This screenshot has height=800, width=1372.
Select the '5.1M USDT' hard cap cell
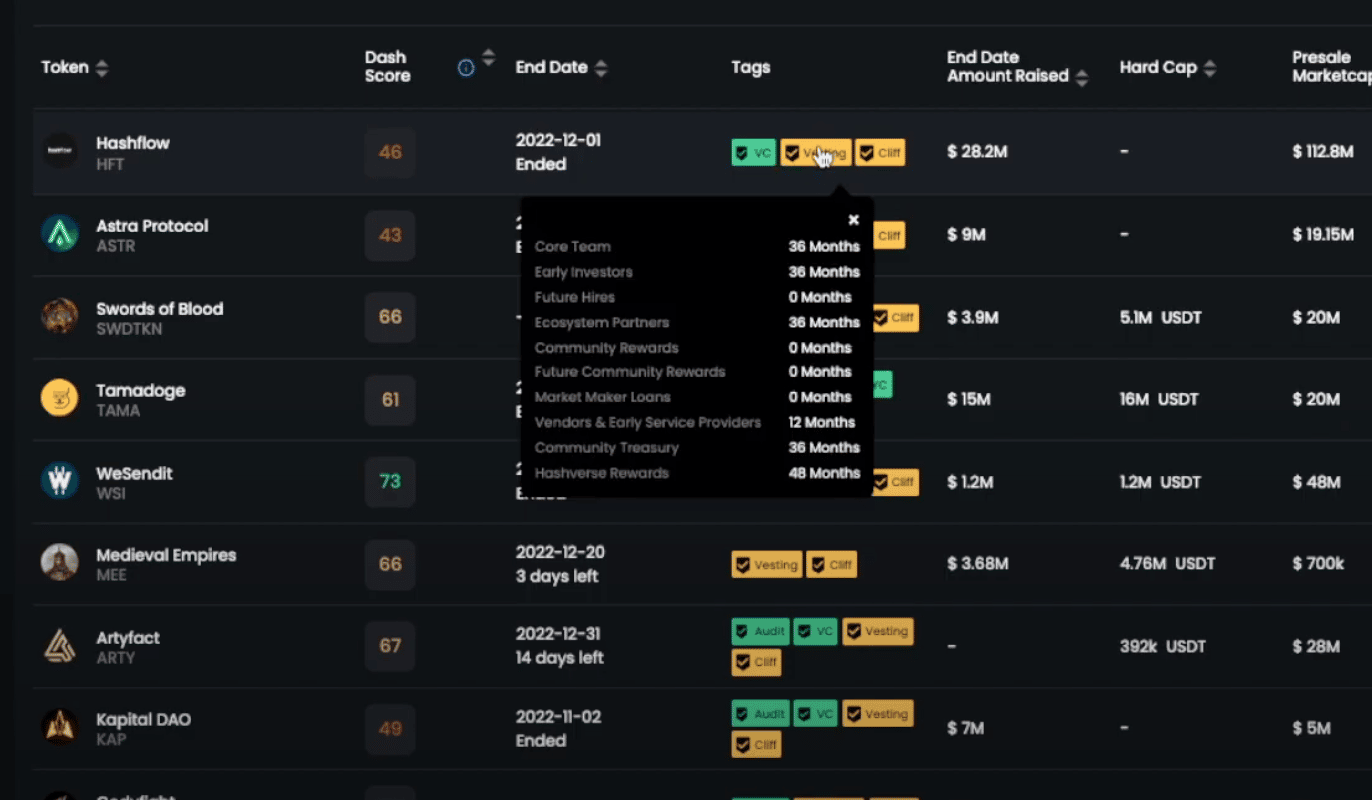click(1161, 317)
